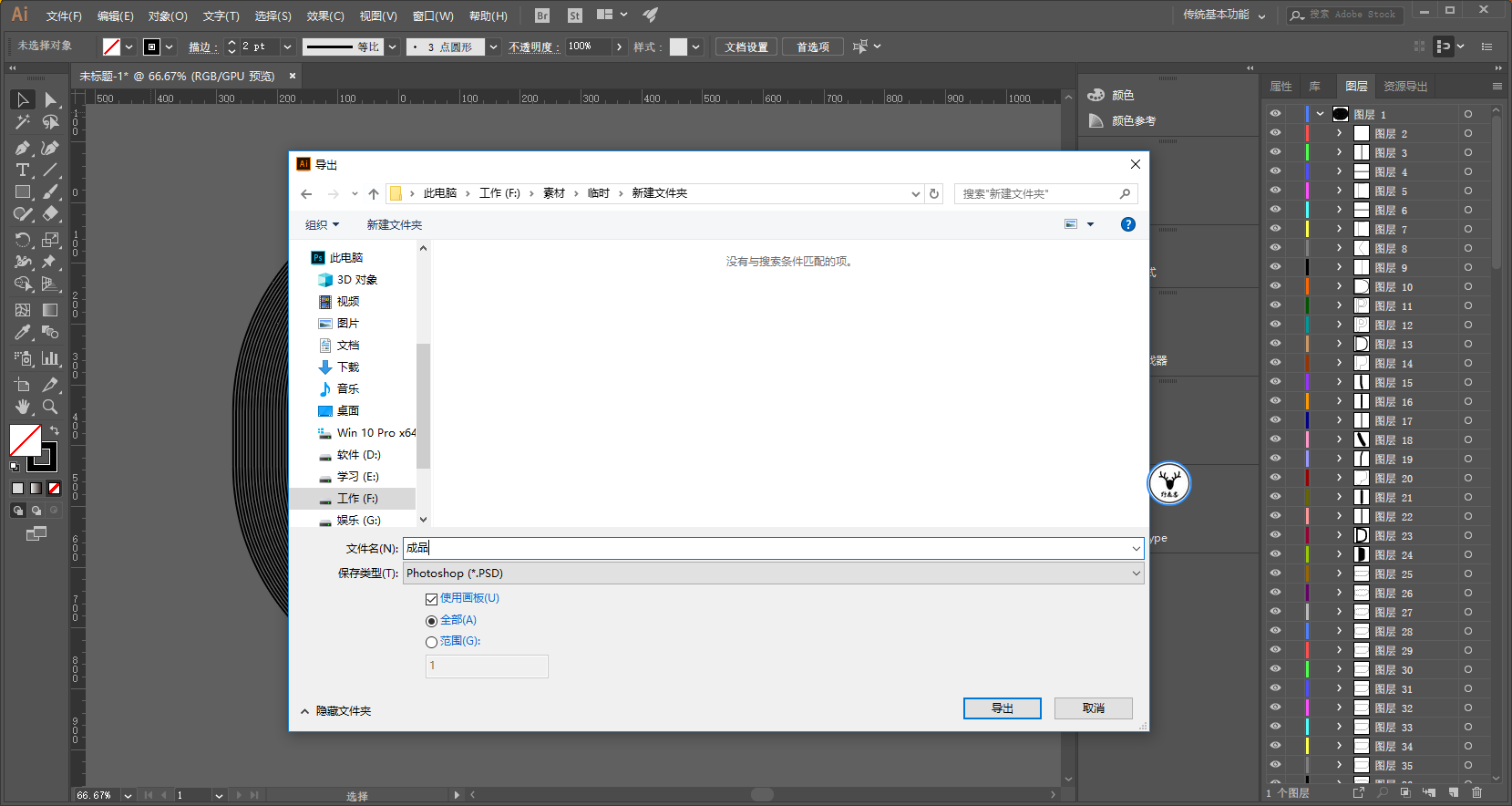Switch to the 属性 panel tab
This screenshot has width=1512, height=806.
click(1281, 87)
